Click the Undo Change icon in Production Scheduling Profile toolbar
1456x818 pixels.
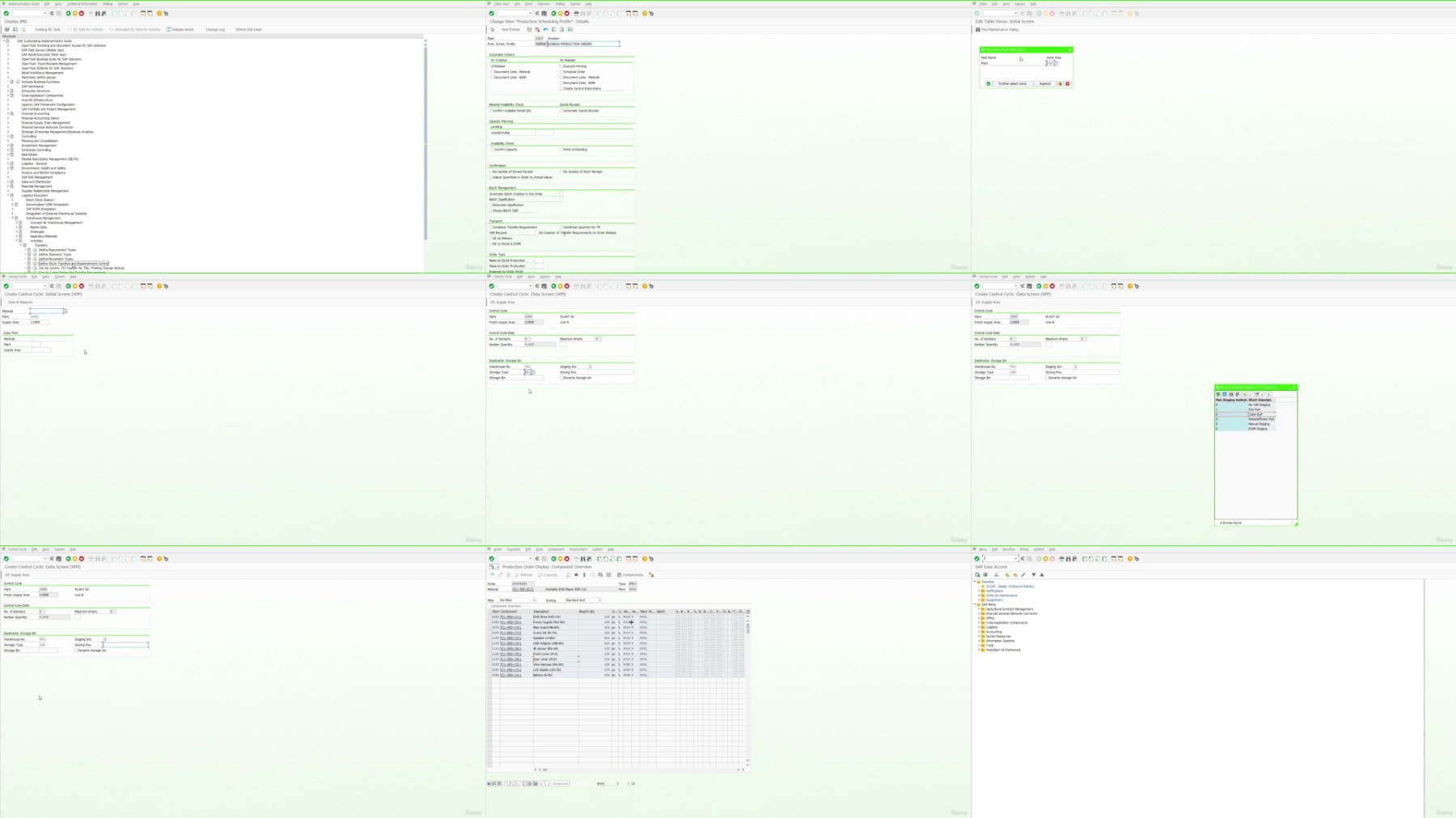tap(545, 29)
